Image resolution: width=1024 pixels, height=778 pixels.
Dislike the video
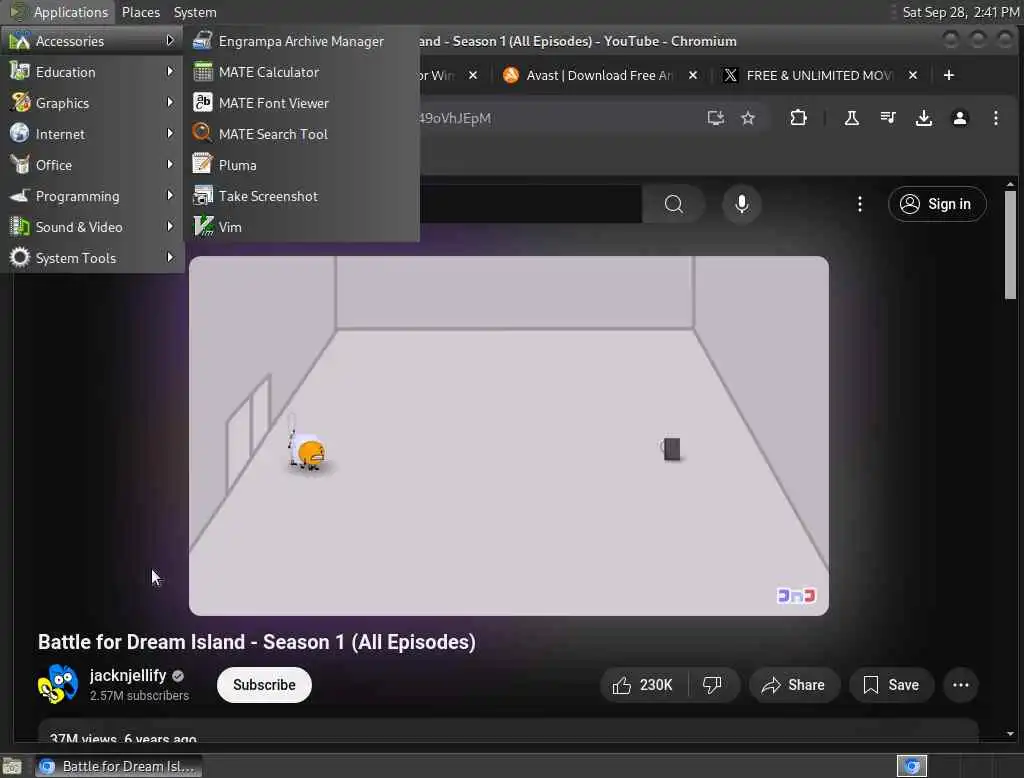tap(712, 685)
